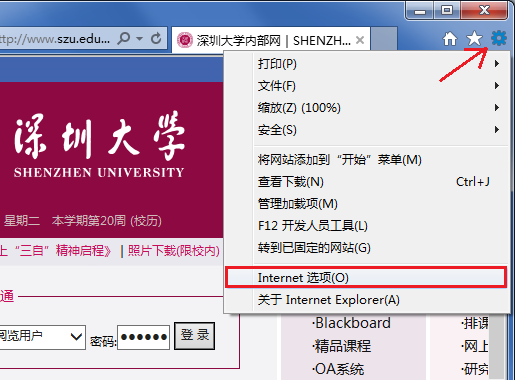Open the 安全(S) submenu

[x=367, y=130]
